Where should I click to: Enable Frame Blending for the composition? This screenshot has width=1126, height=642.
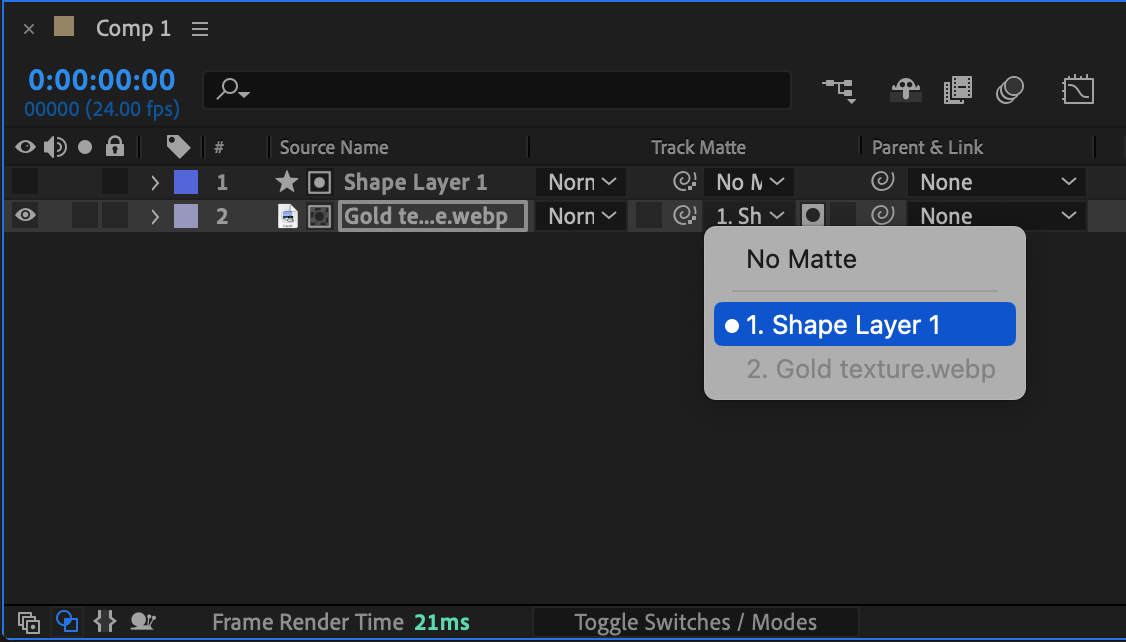957,91
